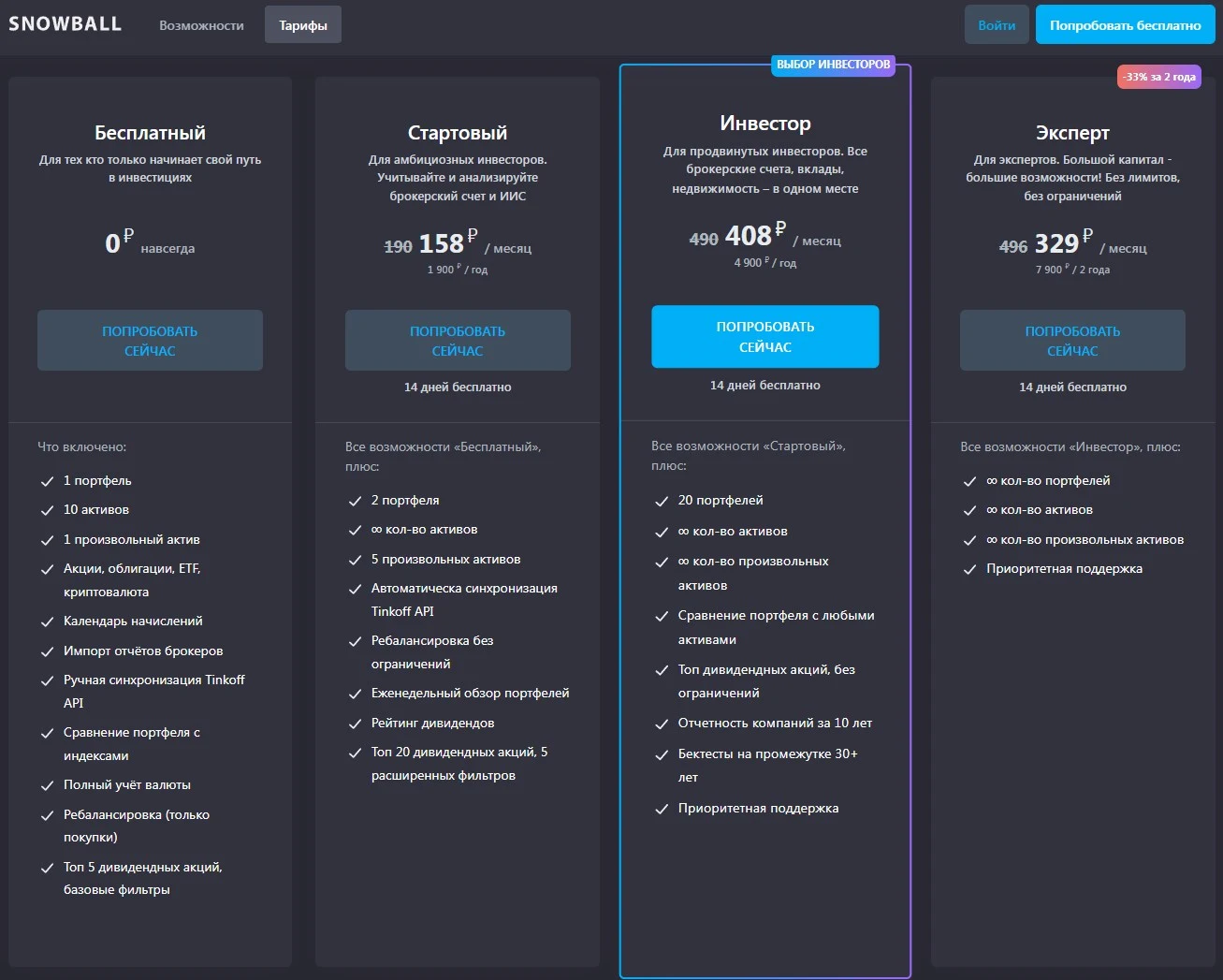Open the Возможности menu item
The height and width of the screenshot is (980, 1223).
[x=201, y=25]
